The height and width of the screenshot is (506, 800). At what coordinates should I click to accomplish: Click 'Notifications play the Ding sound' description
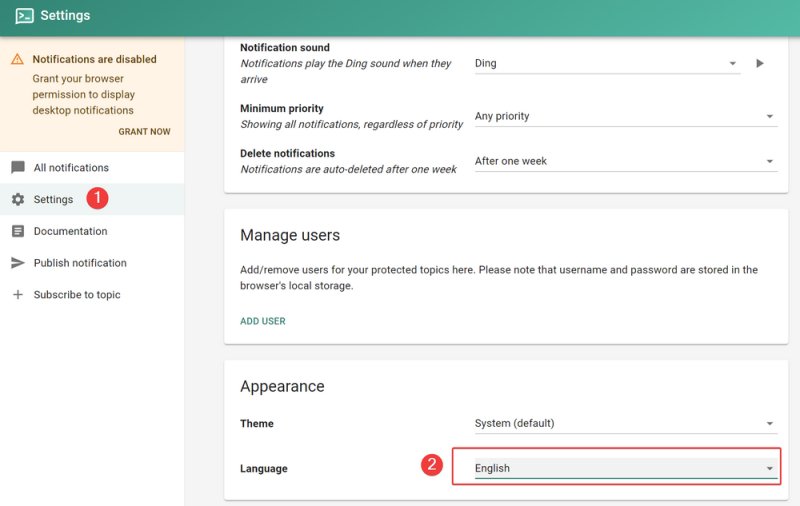(345, 71)
